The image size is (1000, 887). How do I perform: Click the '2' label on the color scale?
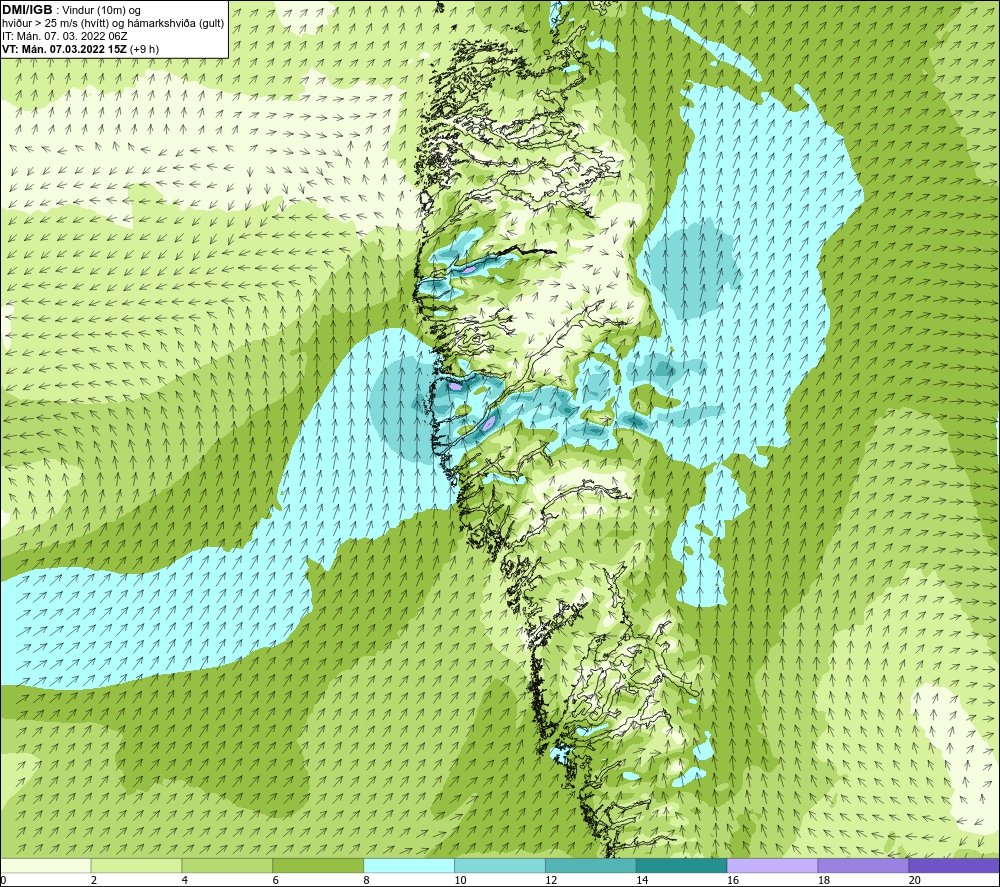click(94, 881)
